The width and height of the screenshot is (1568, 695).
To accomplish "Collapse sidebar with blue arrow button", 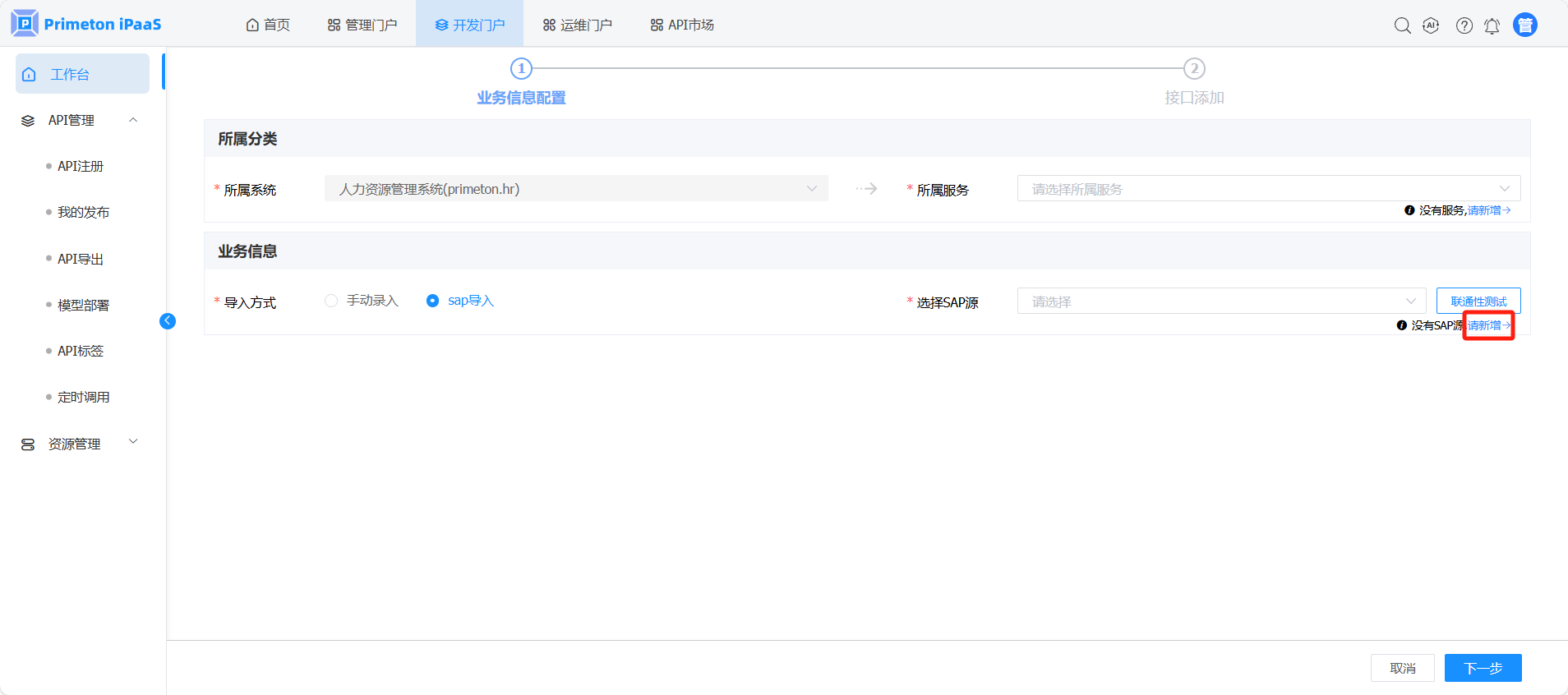I will 168,321.
